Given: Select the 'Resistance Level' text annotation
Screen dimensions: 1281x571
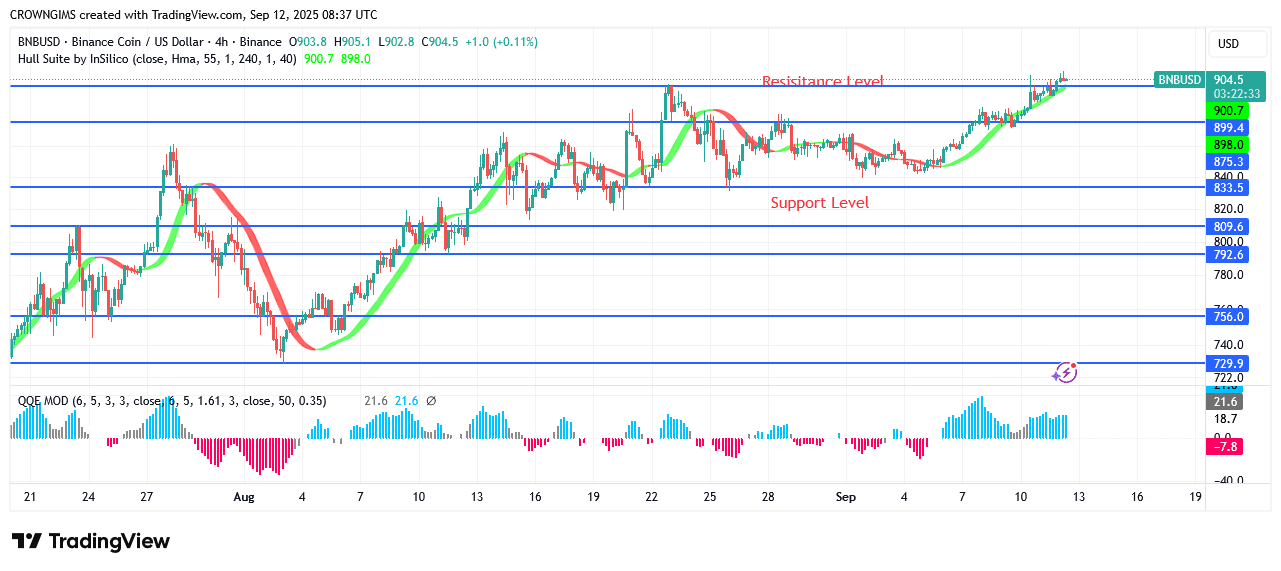Looking at the screenshot, I should click(823, 81).
